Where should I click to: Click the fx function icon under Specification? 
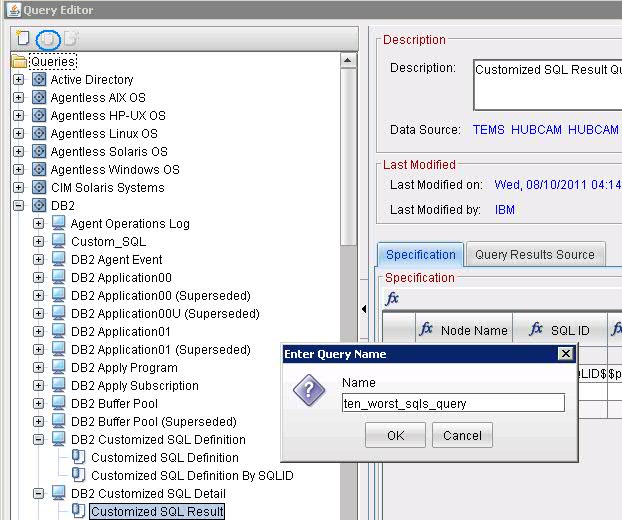click(x=392, y=298)
